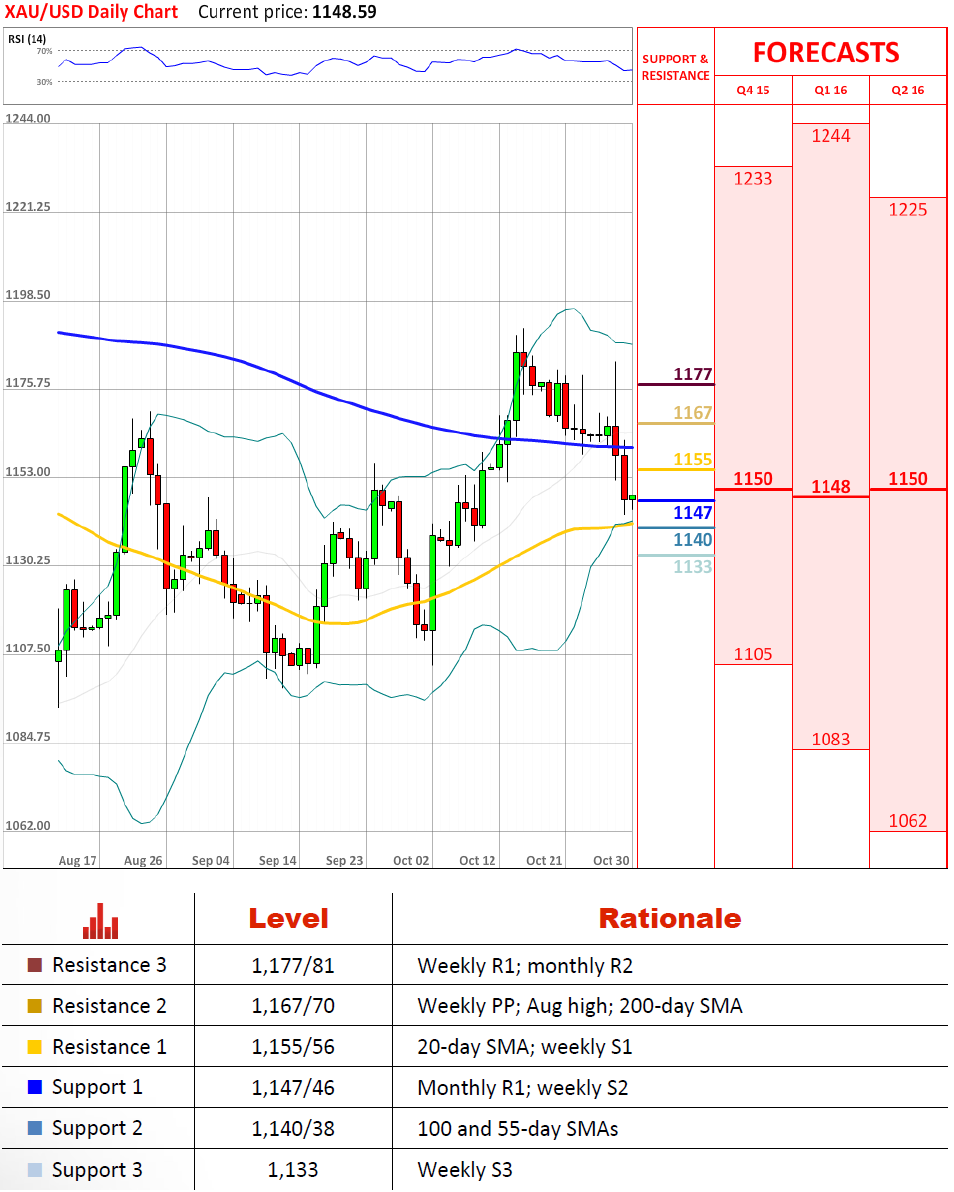Viewport: 954px width, 1192px height.
Task: Click the FORECASTS heading
Action: click(826, 52)
